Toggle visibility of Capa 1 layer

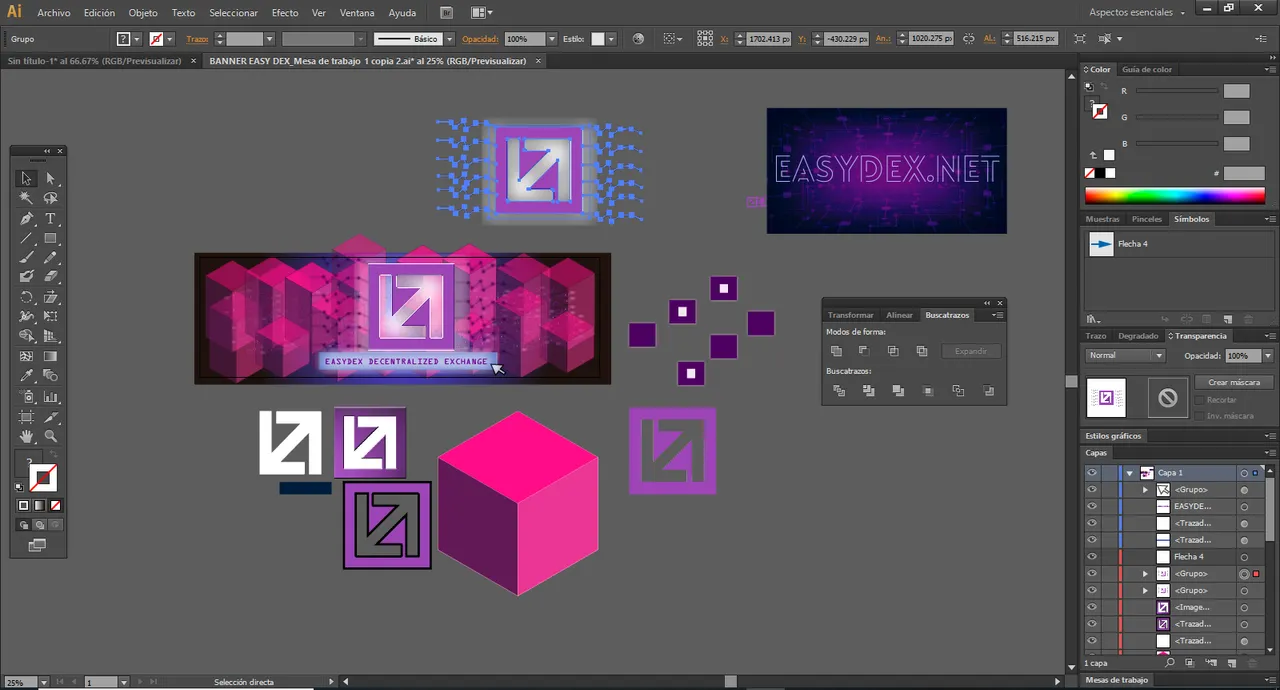pyautogui.click(x=1092, y=473)
